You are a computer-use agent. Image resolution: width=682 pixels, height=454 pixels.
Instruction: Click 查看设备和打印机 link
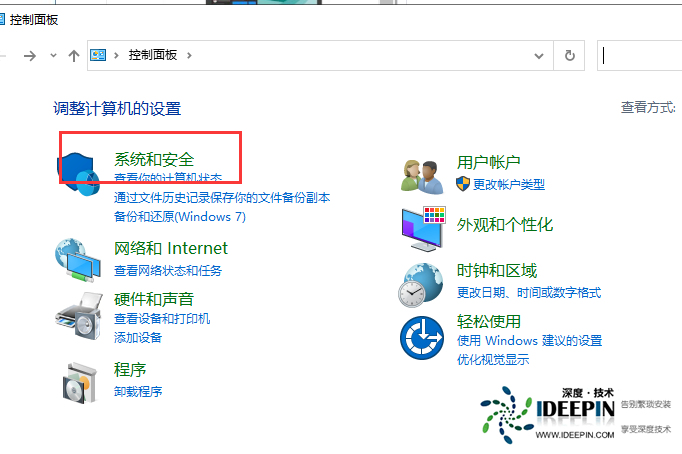(x=162, y=318)
